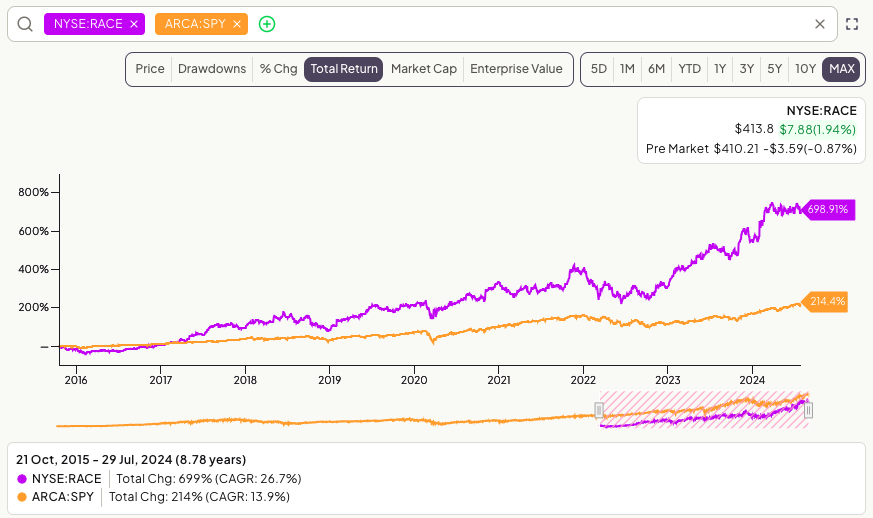Clear the search bar with X icon

click(x=820, y=24)
